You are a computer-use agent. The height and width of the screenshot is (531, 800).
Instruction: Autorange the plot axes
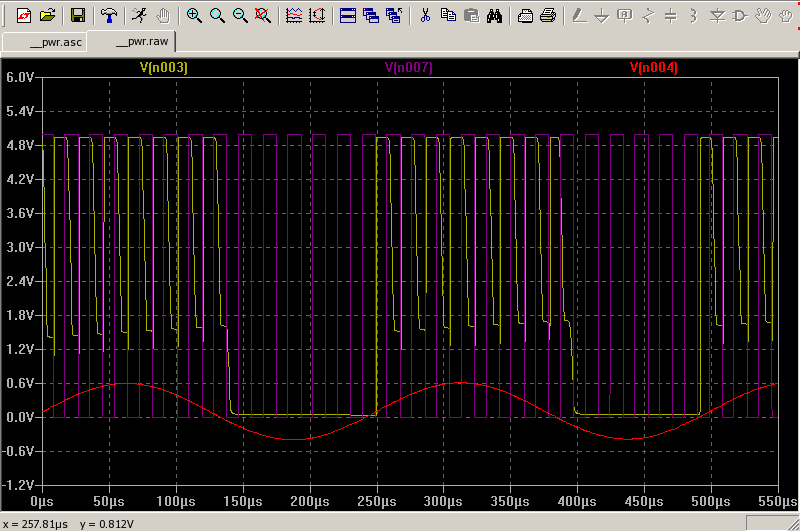pyautogui.click(x=317, y=15)
